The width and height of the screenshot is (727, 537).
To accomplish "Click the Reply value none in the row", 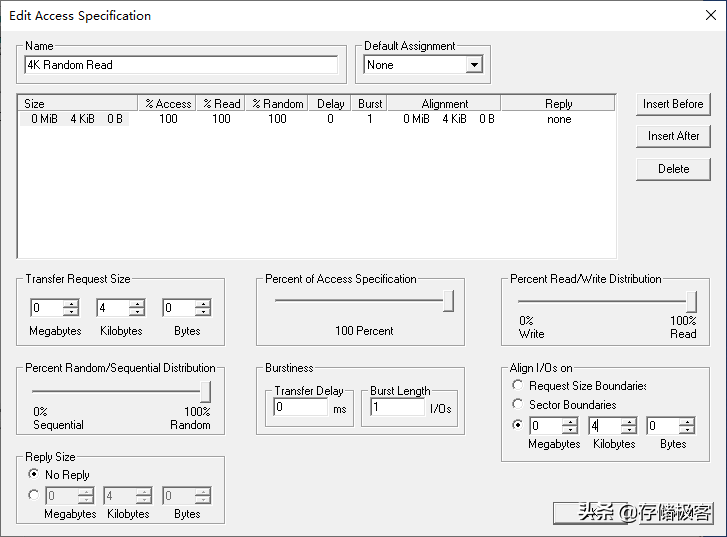I will pyautogui.click(x=559, y=119).
